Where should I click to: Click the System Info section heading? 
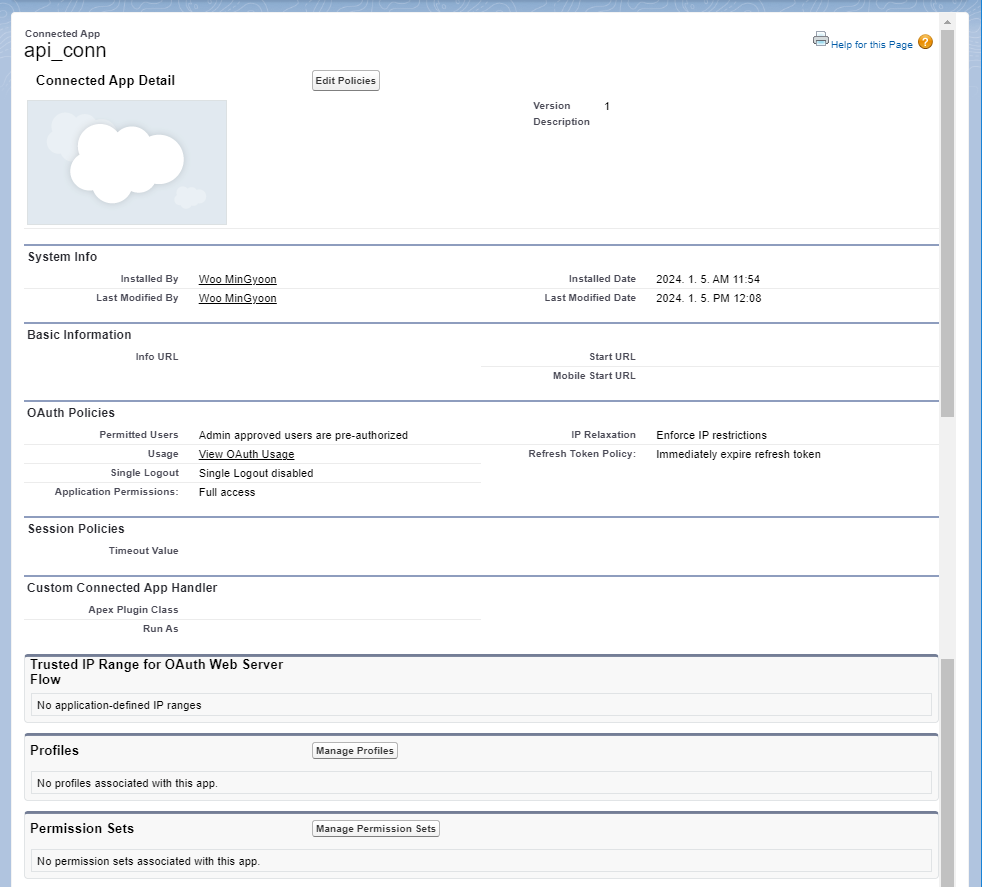62,257
